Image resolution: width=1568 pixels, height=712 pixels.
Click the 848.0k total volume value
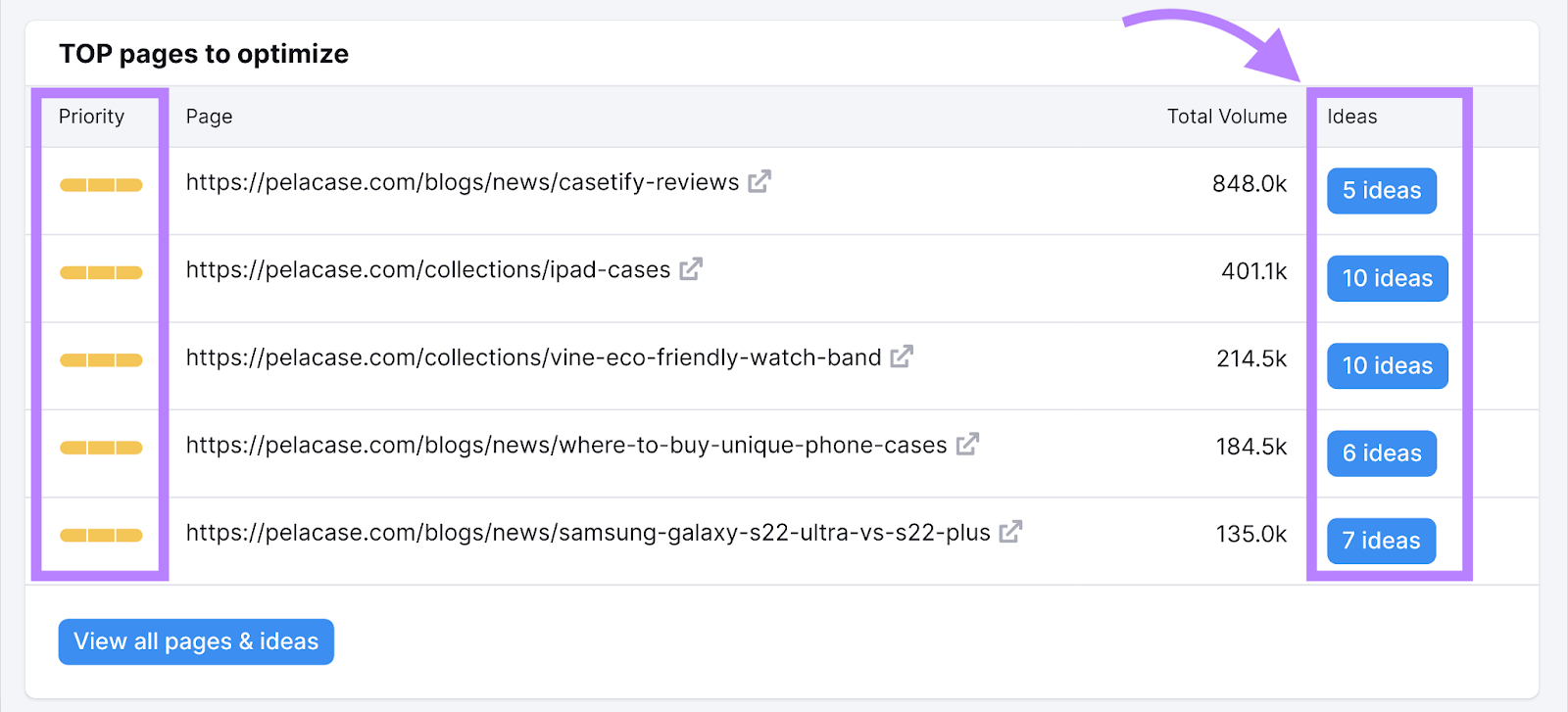pos(1249,184)
